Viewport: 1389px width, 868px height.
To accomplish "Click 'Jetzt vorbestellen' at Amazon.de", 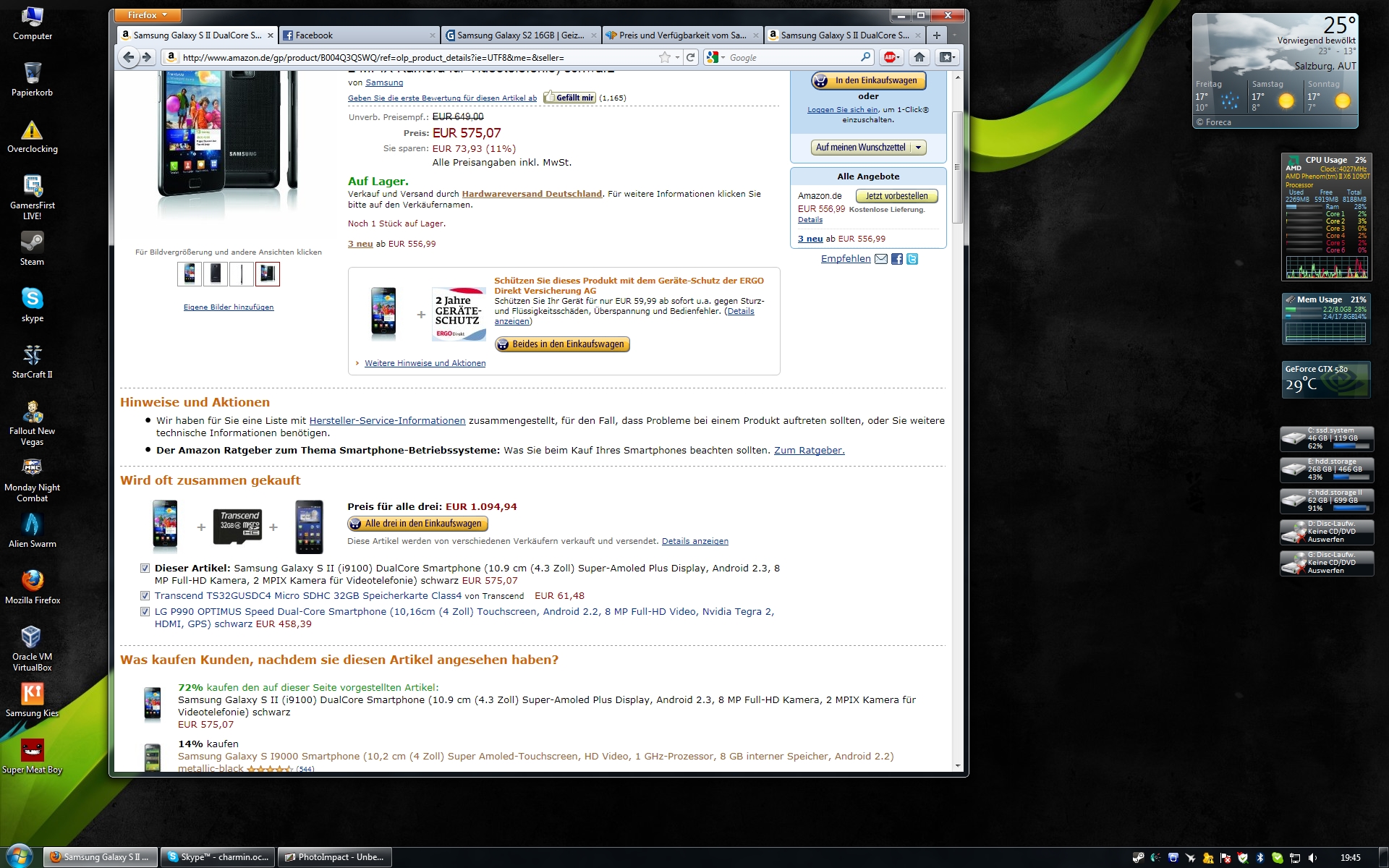I will pos(897,196).
